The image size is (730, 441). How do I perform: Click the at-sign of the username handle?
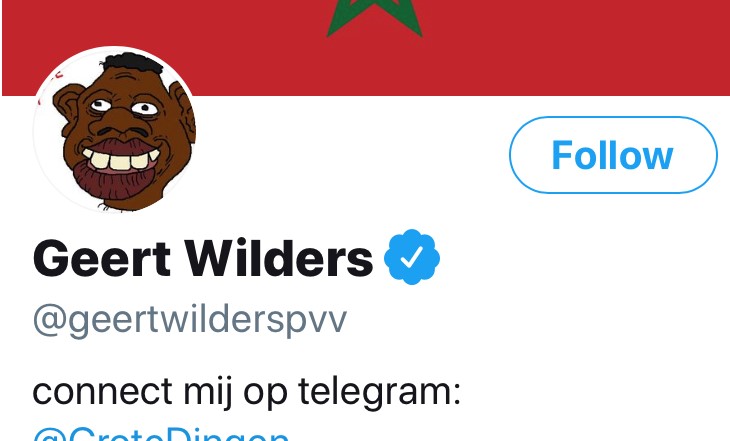48,319
